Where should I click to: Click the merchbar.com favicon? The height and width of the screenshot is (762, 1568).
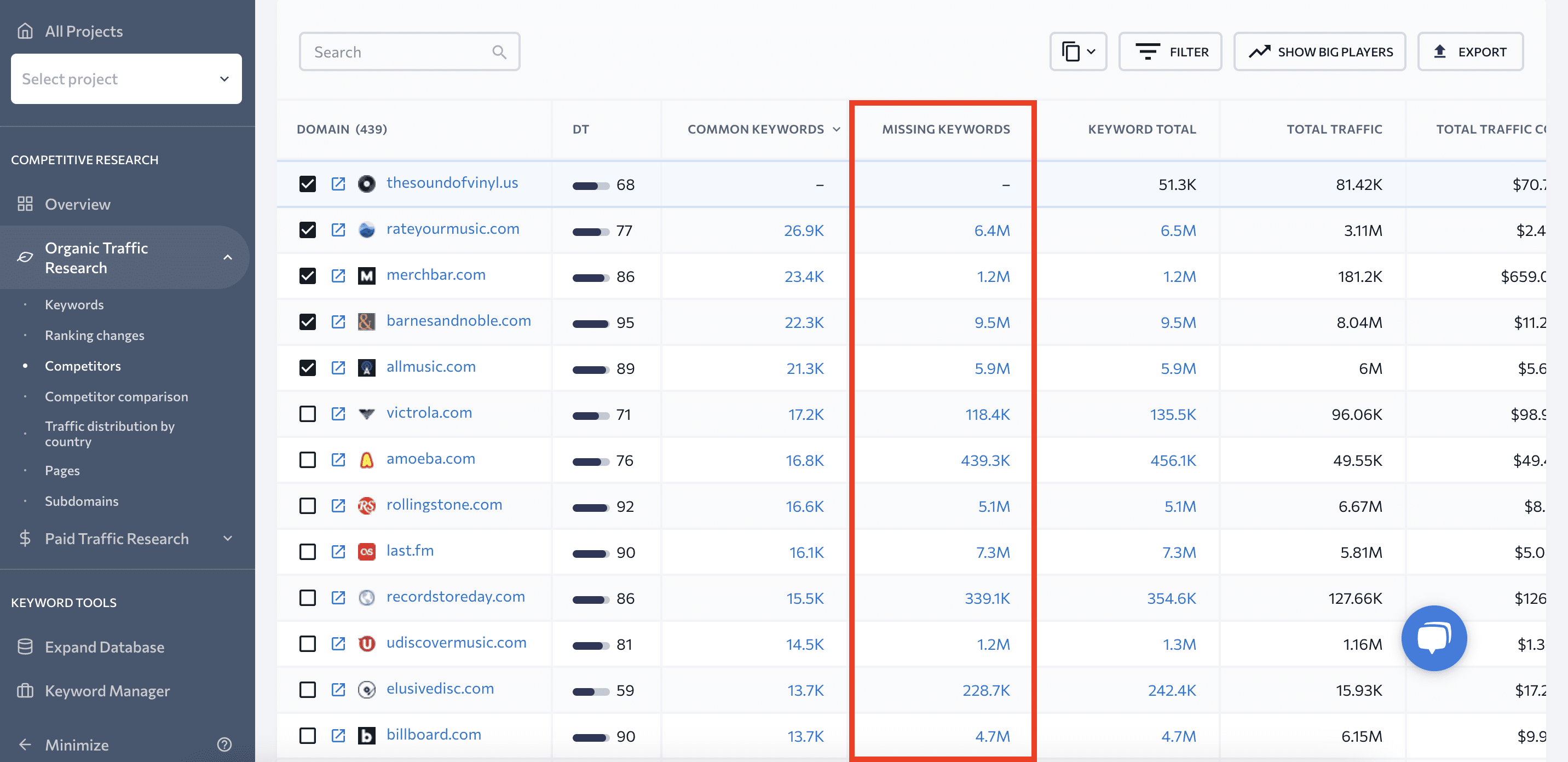point(366,276)
